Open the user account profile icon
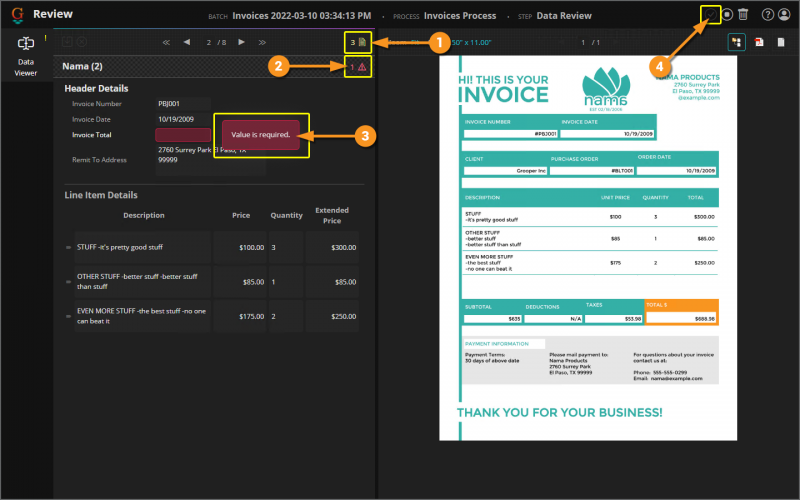 pos(784,15)
